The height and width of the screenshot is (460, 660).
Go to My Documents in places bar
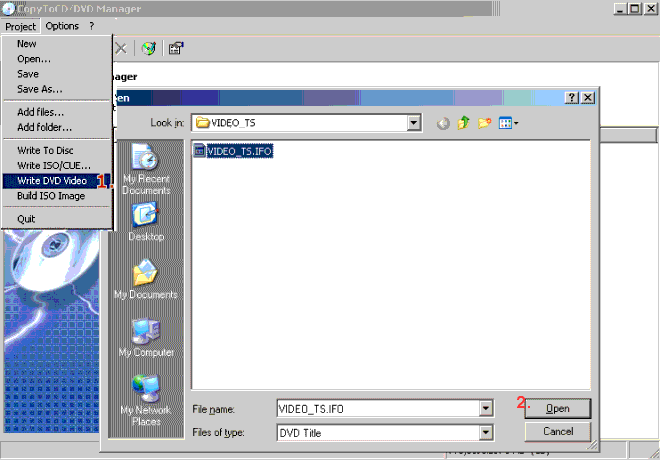(146, 279)
